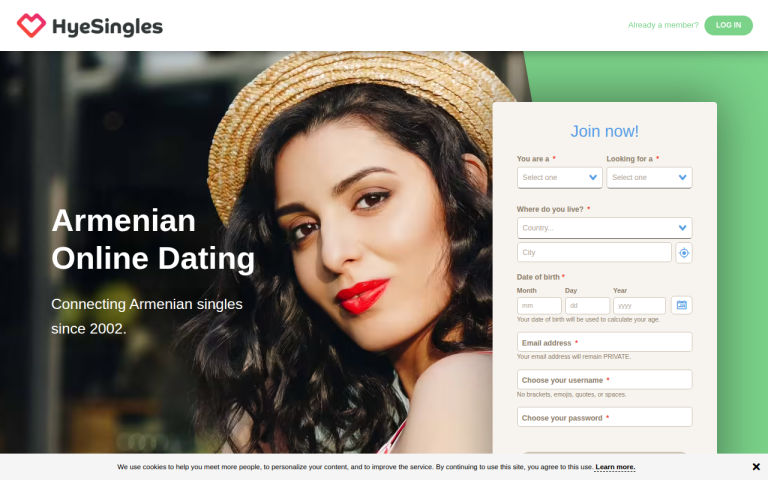768x480 pixels.
Task: Focus the Year (yyyy) field
Action: click(x=639, y=306)
